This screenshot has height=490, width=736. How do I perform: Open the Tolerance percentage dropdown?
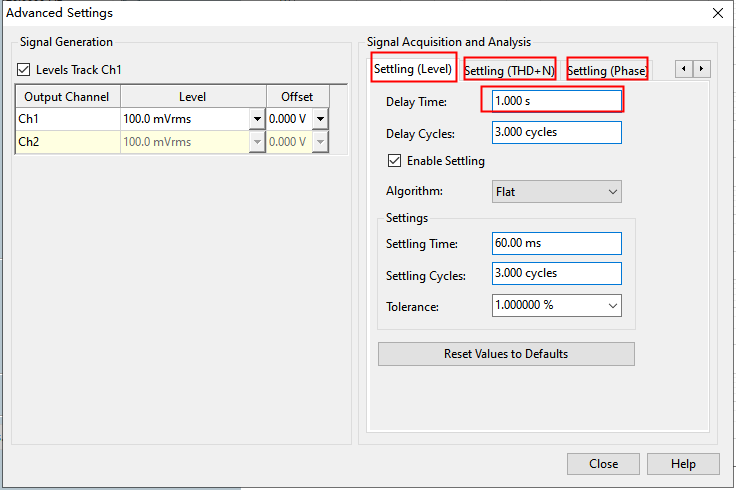click(x=613, y=306)
